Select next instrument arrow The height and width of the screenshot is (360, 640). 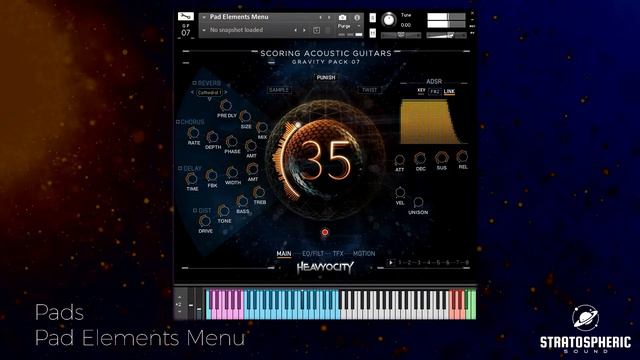pos(329,18)
